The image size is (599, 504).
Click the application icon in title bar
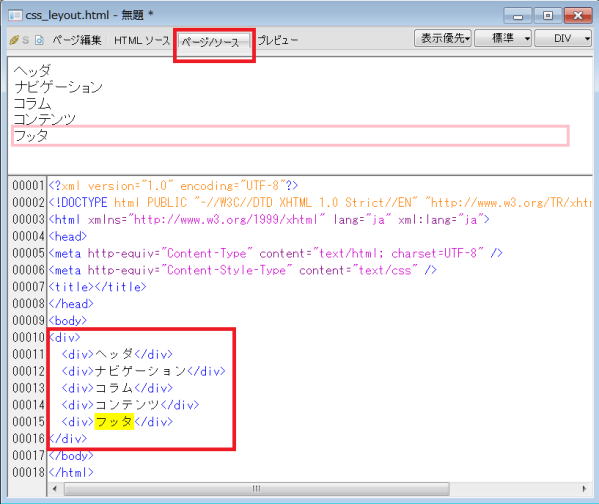pyautogui.click(x=15, y=15)
